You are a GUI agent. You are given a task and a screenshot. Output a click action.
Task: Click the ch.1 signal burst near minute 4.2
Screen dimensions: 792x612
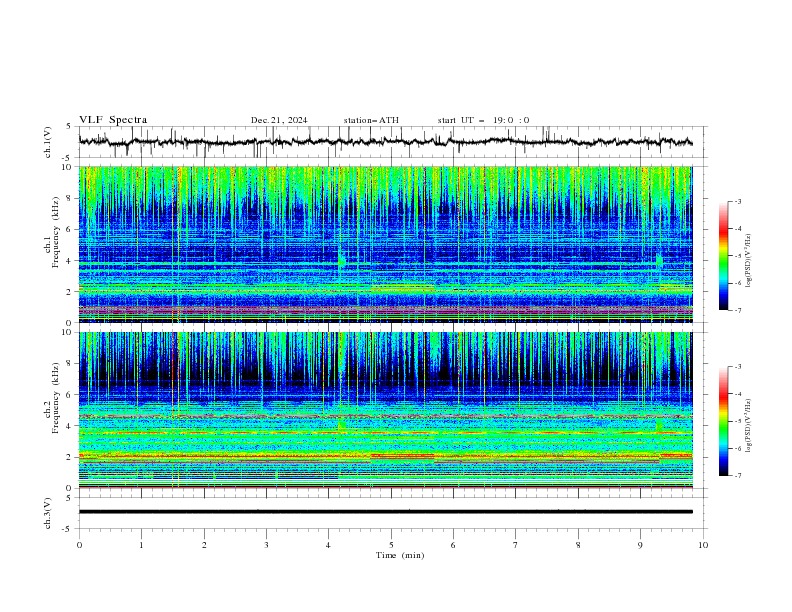(x=341, y=260)
